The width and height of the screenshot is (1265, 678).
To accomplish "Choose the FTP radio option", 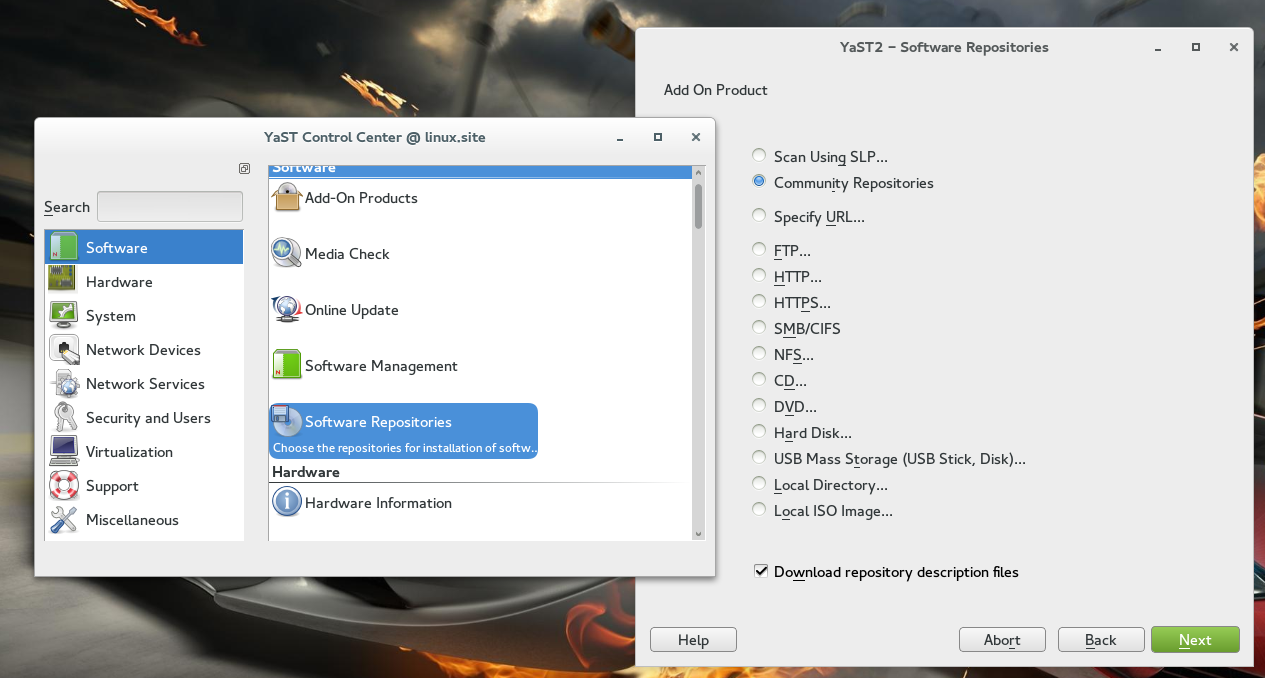I will pyautogui.click(x=759, y=249).
